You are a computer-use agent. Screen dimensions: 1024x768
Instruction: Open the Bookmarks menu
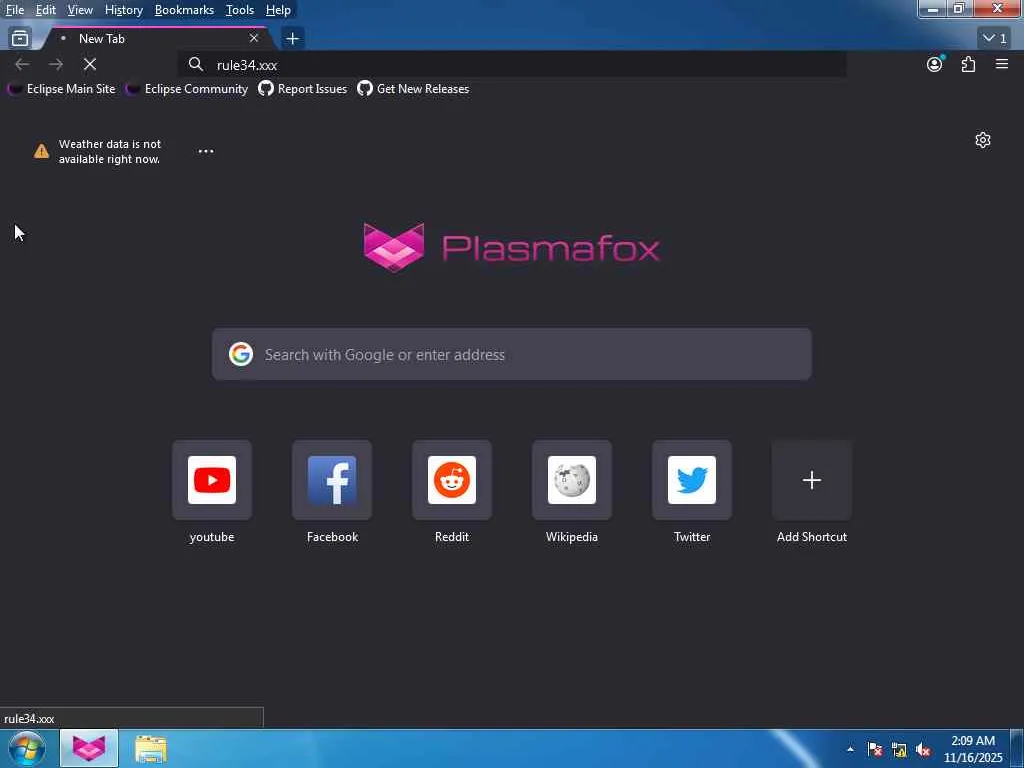click(x=184, y=10)
